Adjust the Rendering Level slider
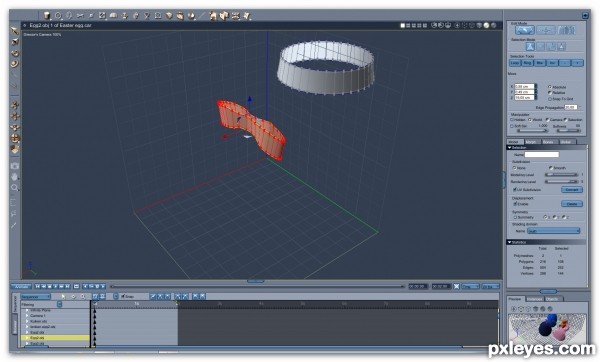This screenshot has width=600, height=362. point(562,181)
